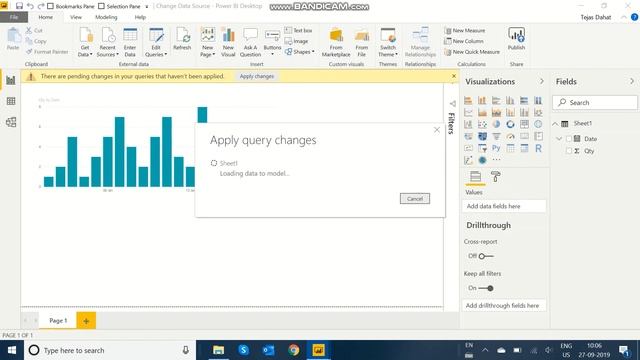640x360 pixels.
Task: Open the Fields well tab in Visualizations
Action: (x=475, y=177)
